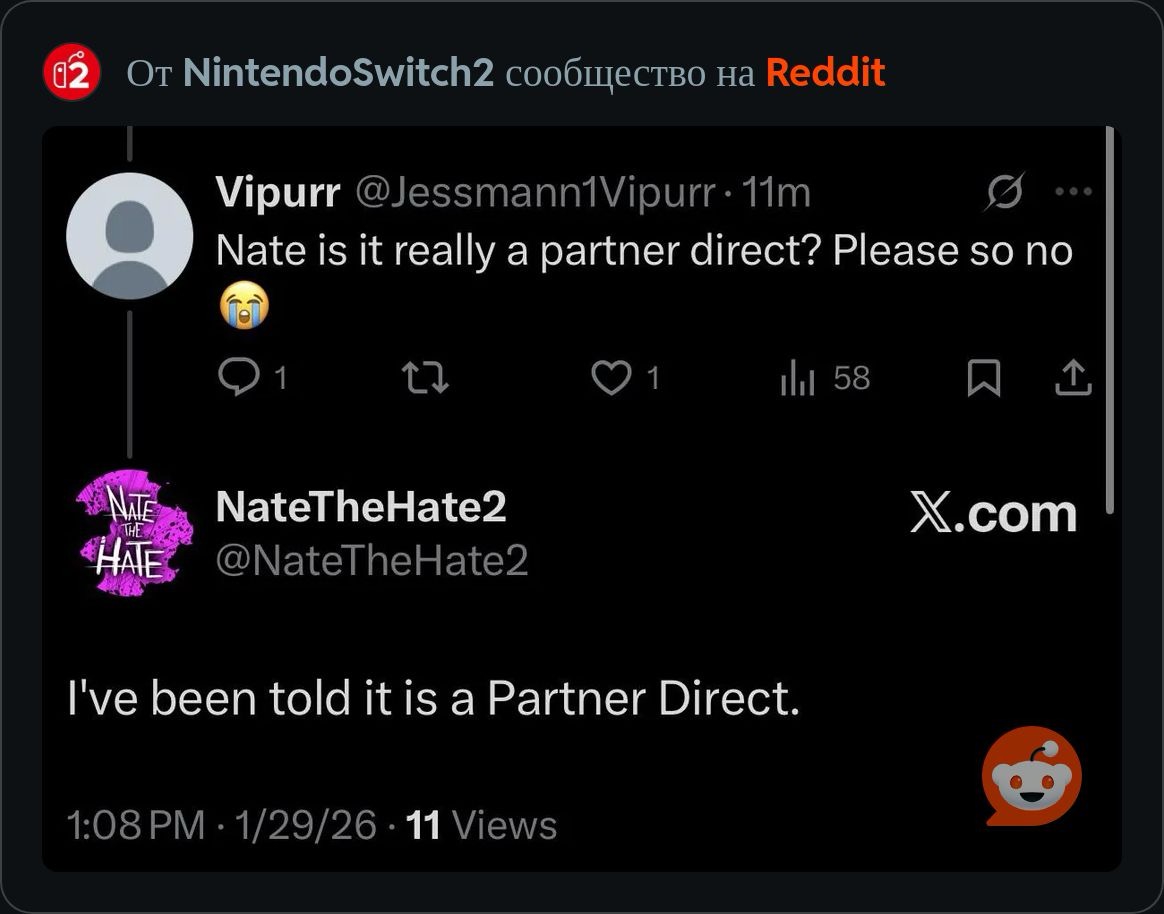Screen dimensions: 1164x914
Task: Click the Grok slashed-circle icon
Action: coord(1003,193)
